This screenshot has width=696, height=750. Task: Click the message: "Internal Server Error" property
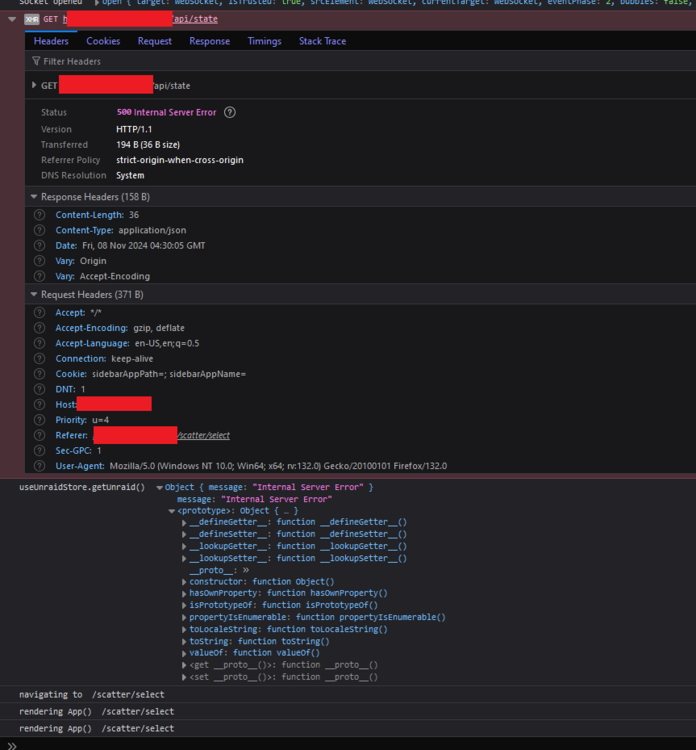click(x=254, y=499)
